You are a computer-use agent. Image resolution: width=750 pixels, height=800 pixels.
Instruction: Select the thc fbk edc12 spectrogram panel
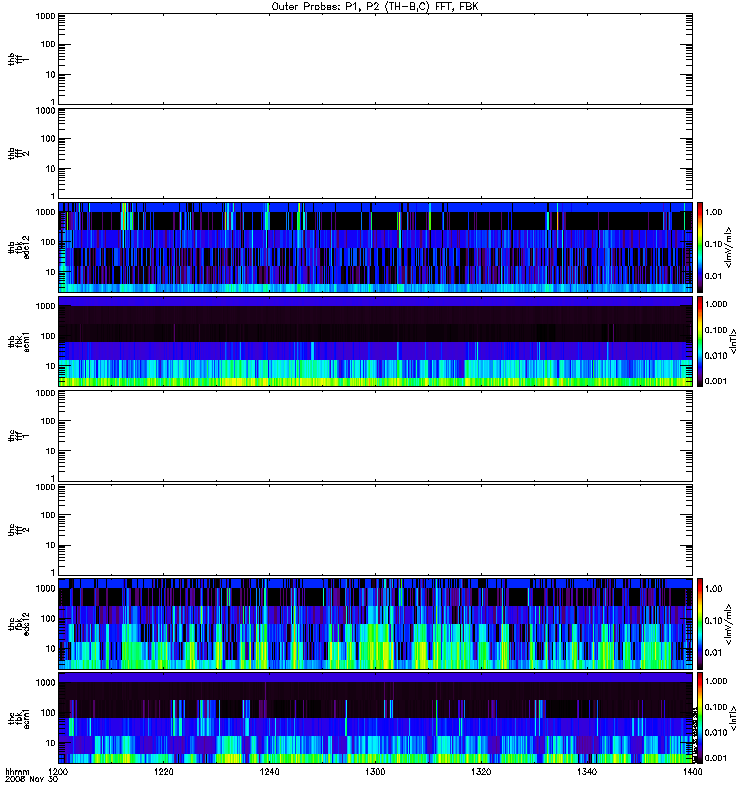(375, 624)
